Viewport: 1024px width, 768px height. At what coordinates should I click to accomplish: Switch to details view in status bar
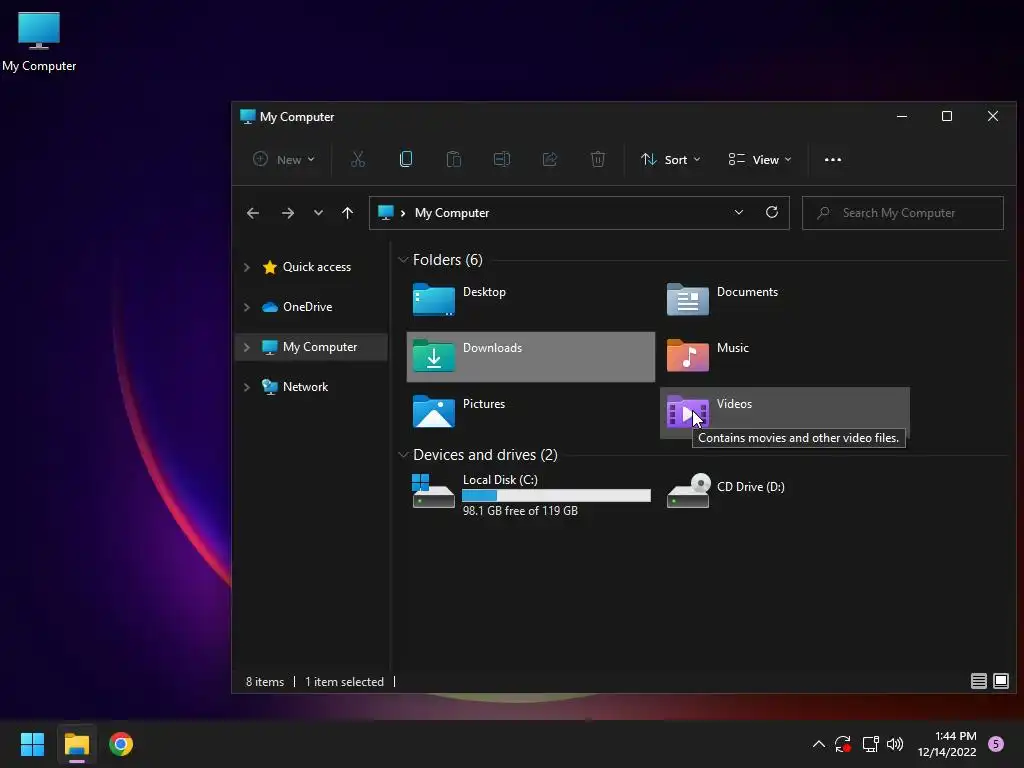(x=978, y=681)
